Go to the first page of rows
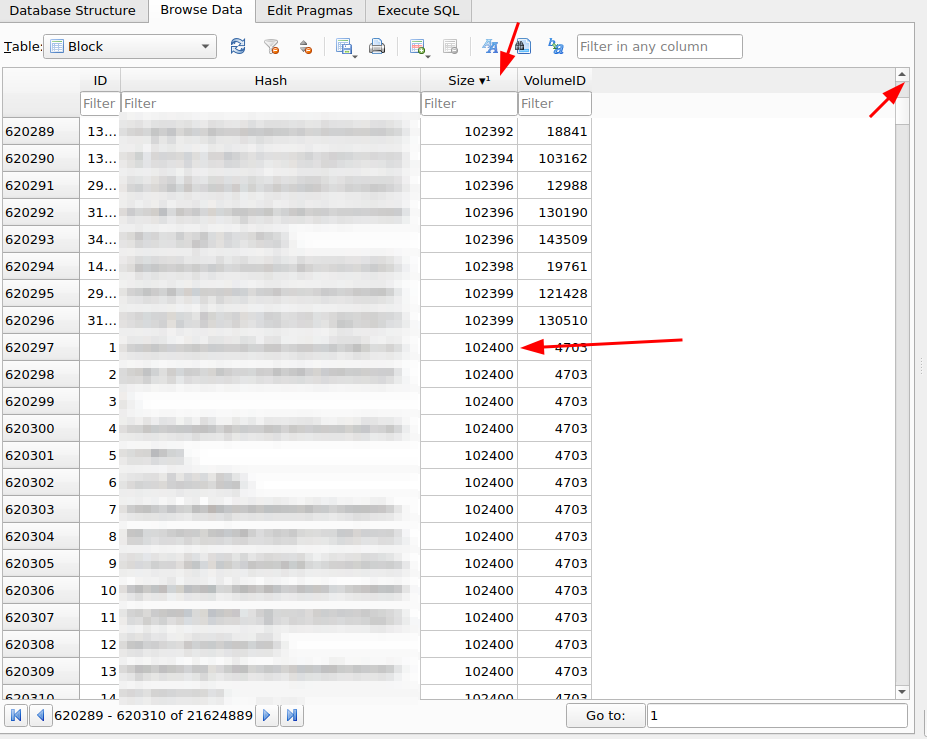 tap(16, 715)
